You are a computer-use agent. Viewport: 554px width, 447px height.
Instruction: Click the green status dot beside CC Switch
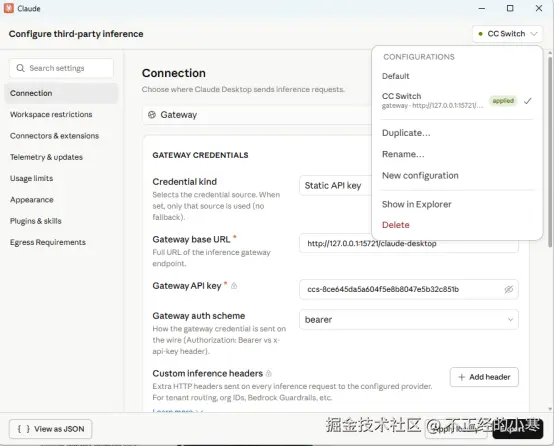480,34
